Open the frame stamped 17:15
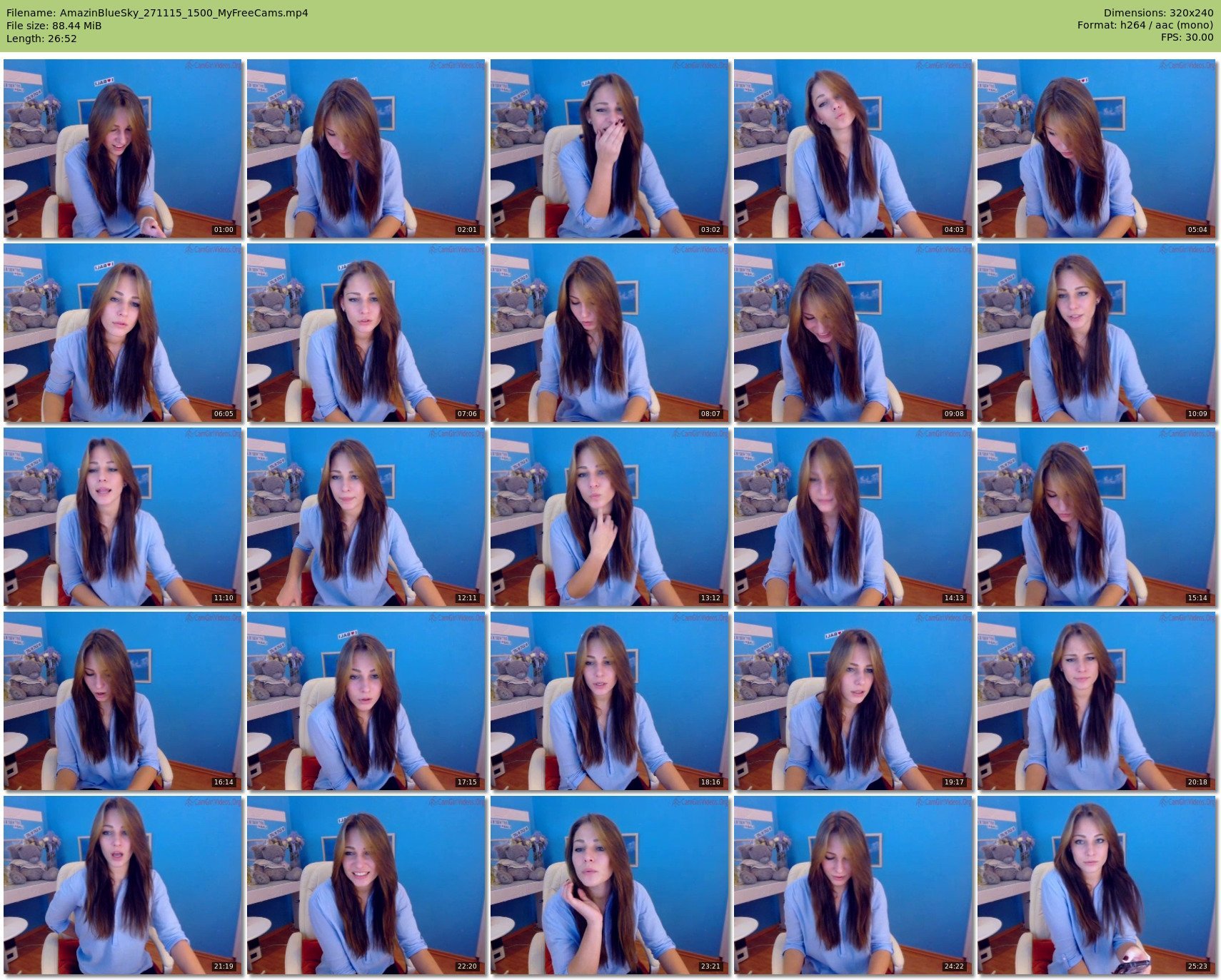 (366, 701)
